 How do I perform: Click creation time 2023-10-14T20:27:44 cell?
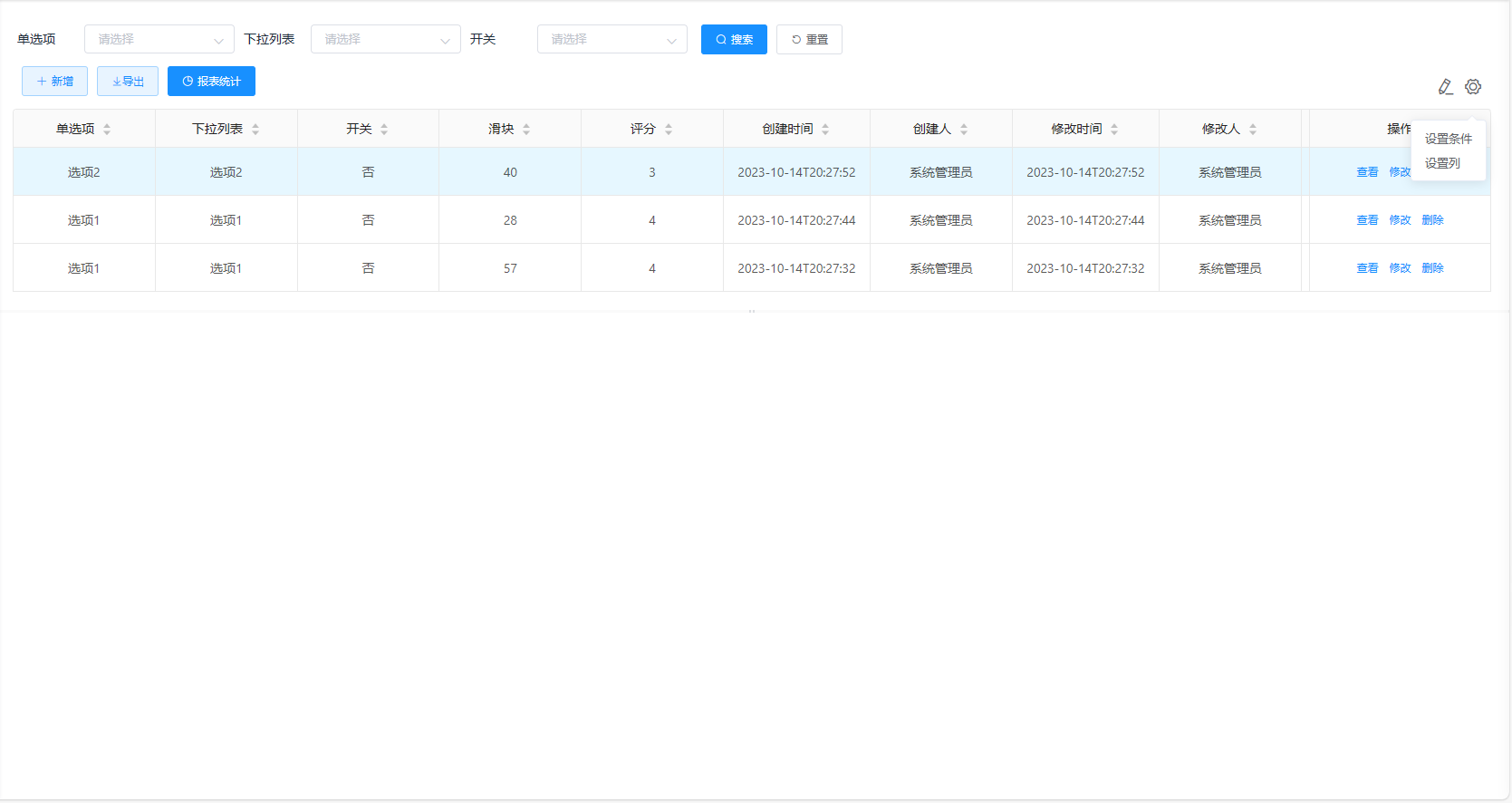[x=796, y=220]
